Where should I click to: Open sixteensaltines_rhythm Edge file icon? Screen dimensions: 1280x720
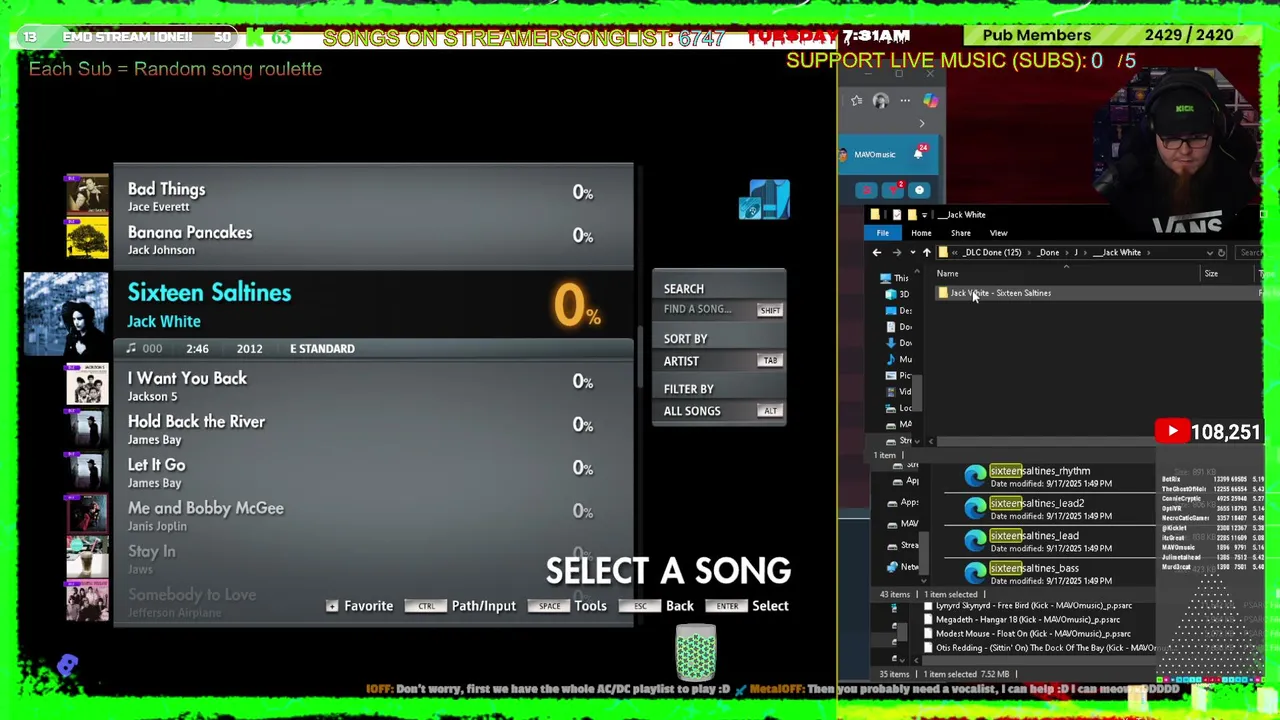pos(975,477)
